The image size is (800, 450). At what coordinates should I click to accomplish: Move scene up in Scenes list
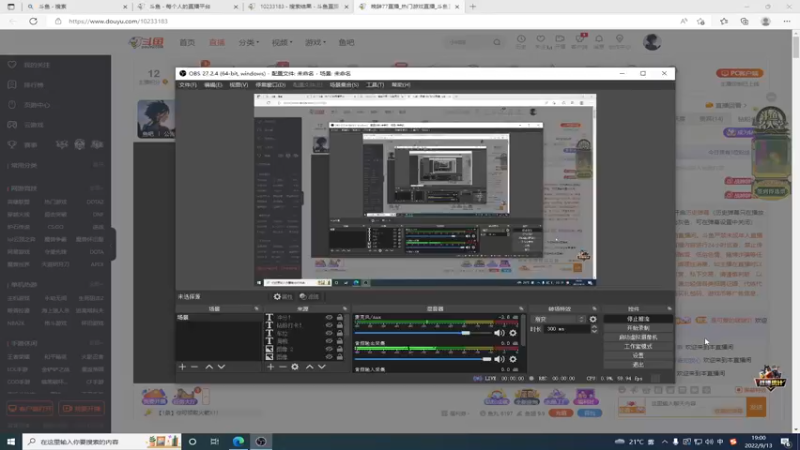click(x=209, y=367)
